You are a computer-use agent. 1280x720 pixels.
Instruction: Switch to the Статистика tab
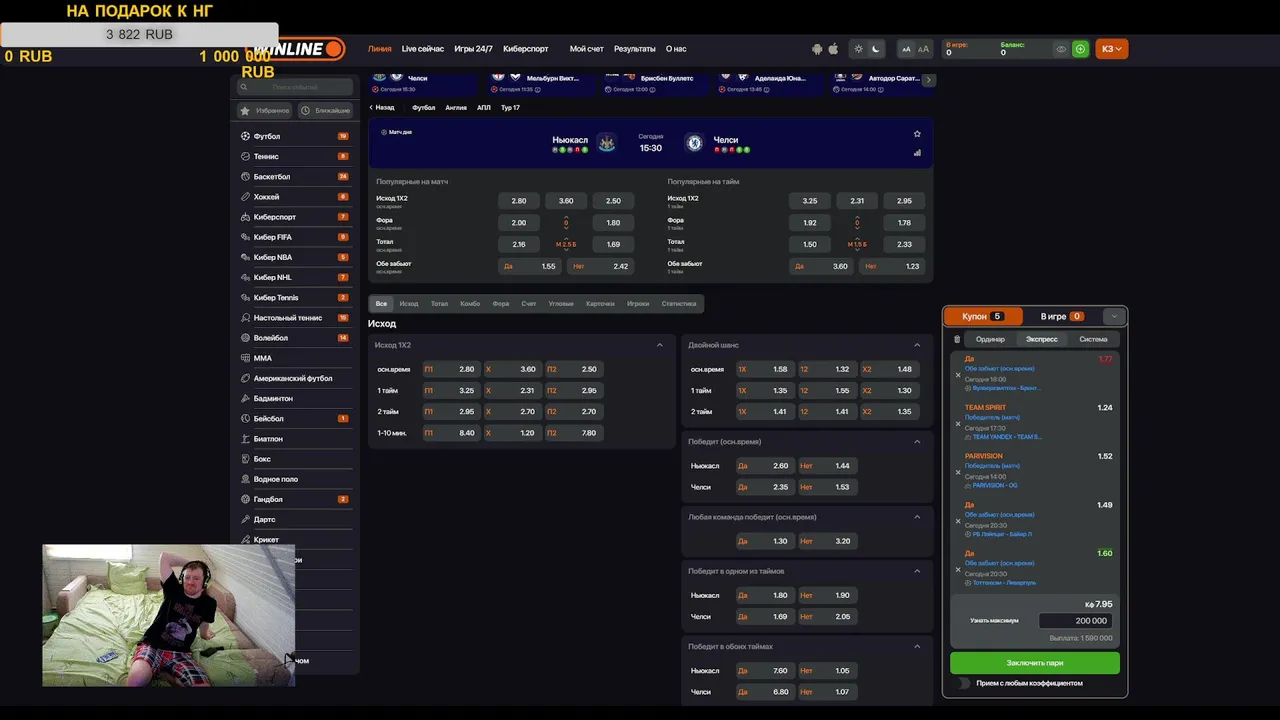pyautogui.click(x=679, y=303)
